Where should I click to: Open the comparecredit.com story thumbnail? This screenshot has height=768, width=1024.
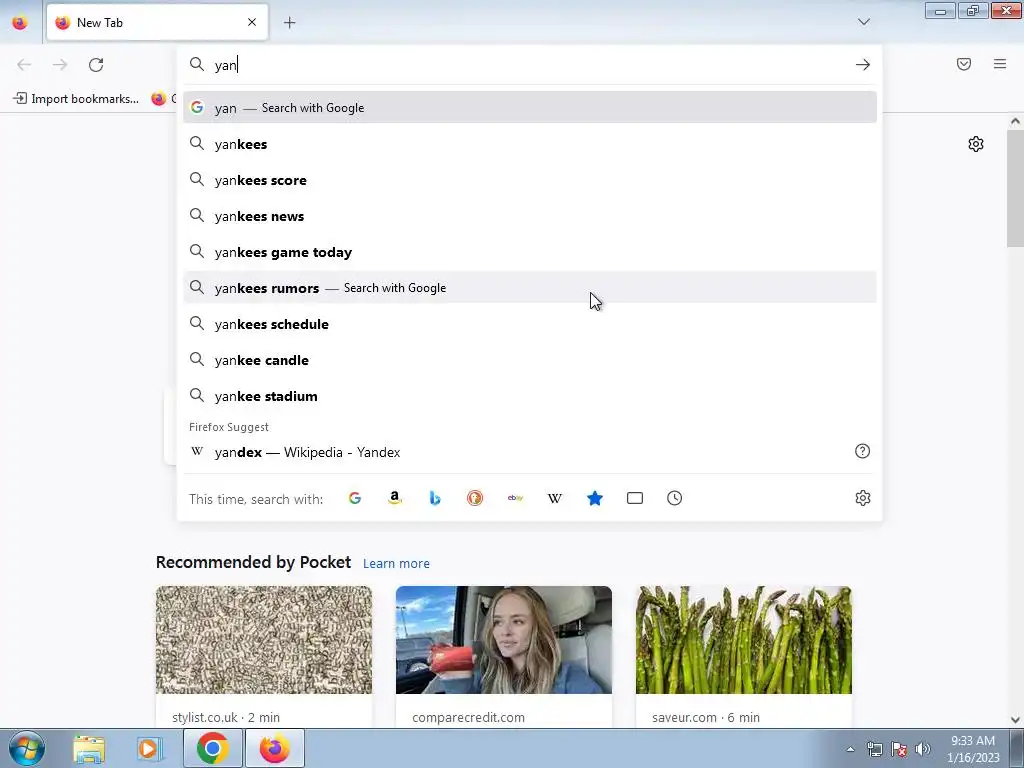click(x=504, y=640)
